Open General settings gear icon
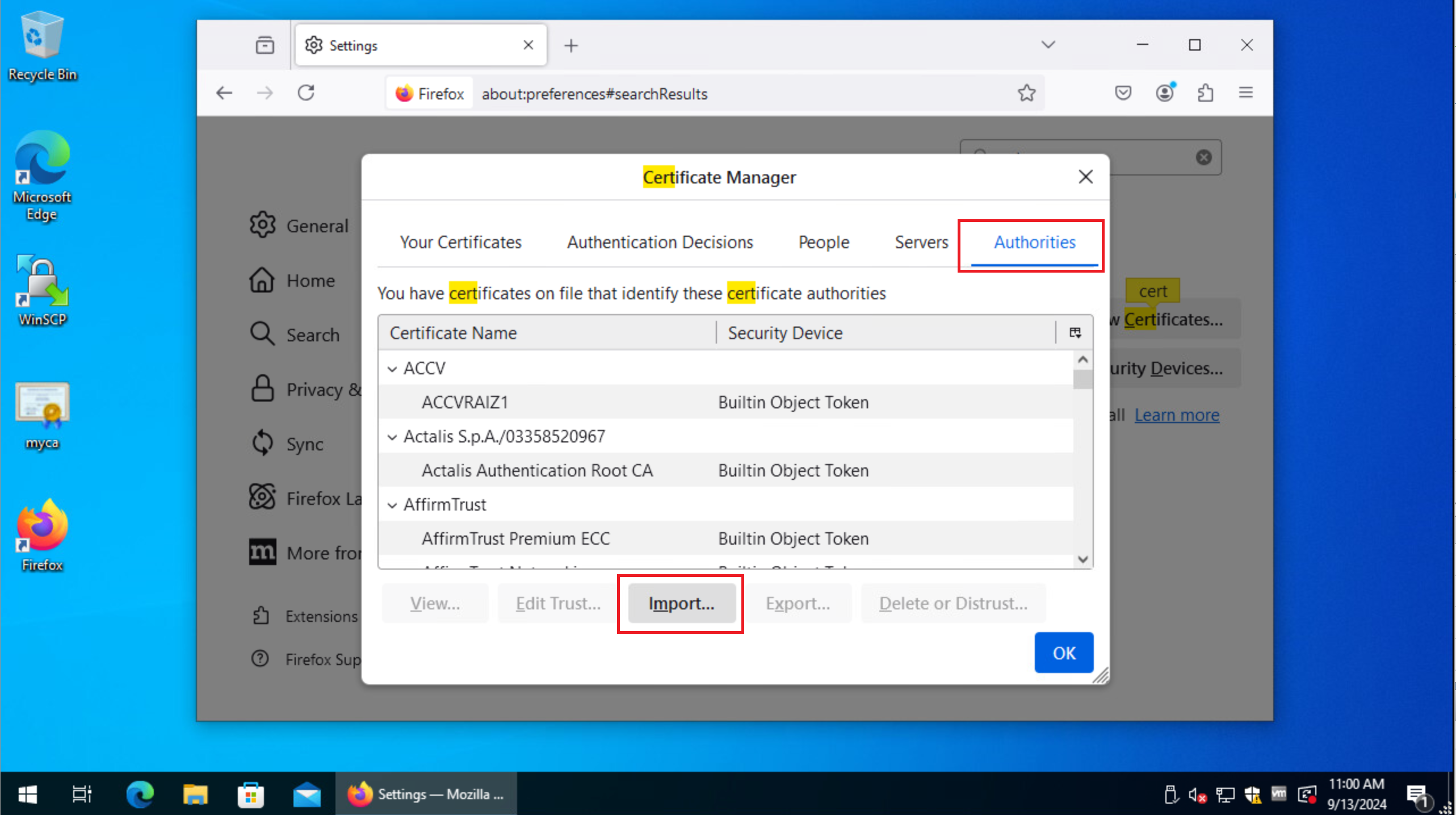The height and width of the screenshot is (815, 1456). tap(263, 225)
